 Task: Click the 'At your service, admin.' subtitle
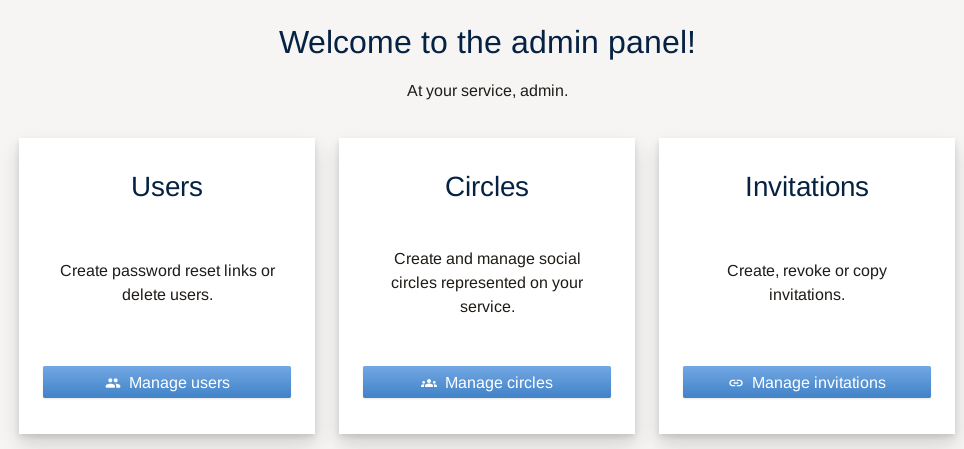487,91
